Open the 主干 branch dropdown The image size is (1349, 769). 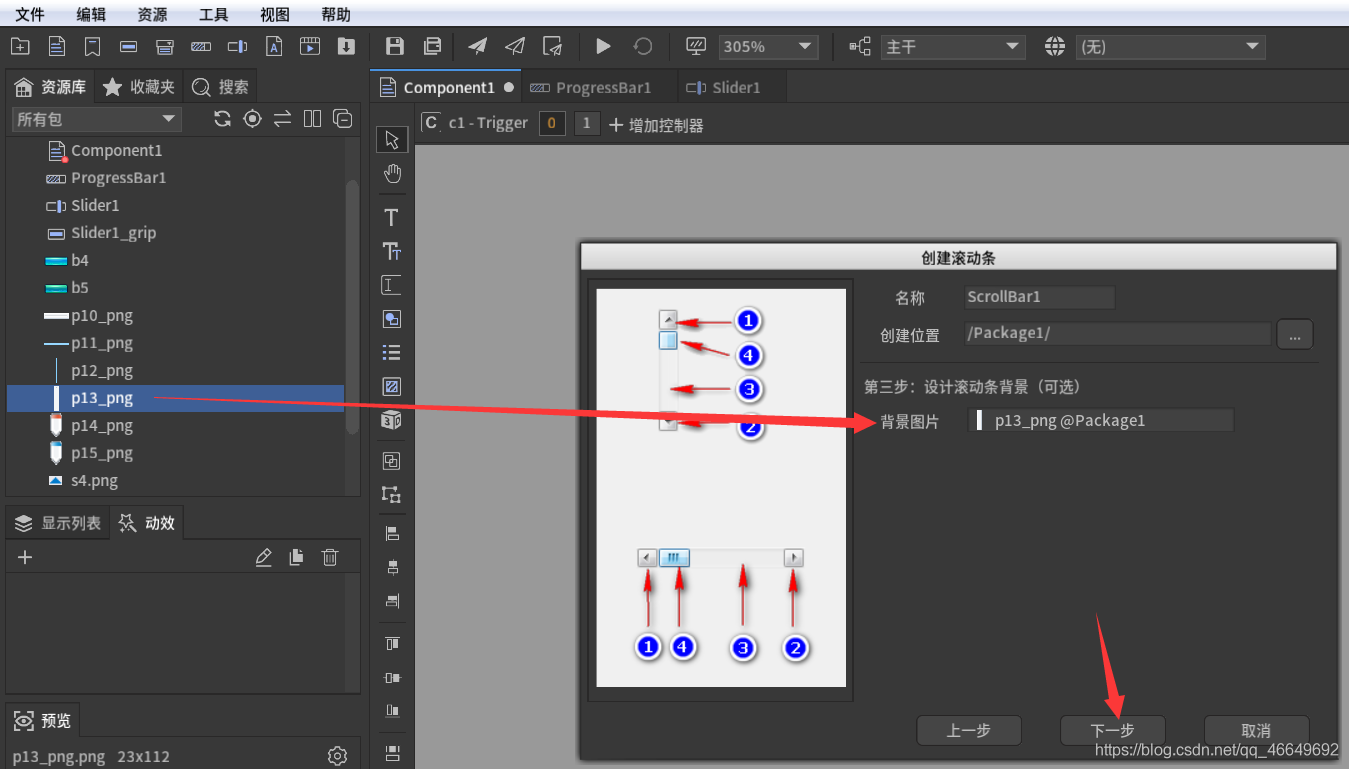[x=953, y=47]
